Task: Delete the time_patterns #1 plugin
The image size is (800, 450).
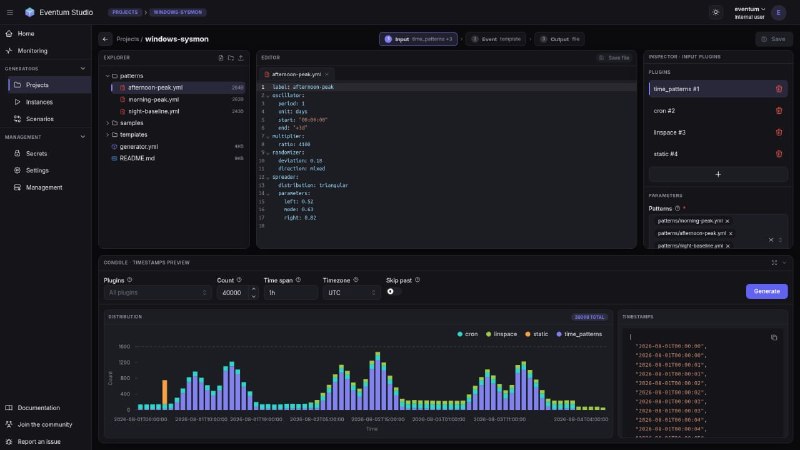Action: (779, 89)
